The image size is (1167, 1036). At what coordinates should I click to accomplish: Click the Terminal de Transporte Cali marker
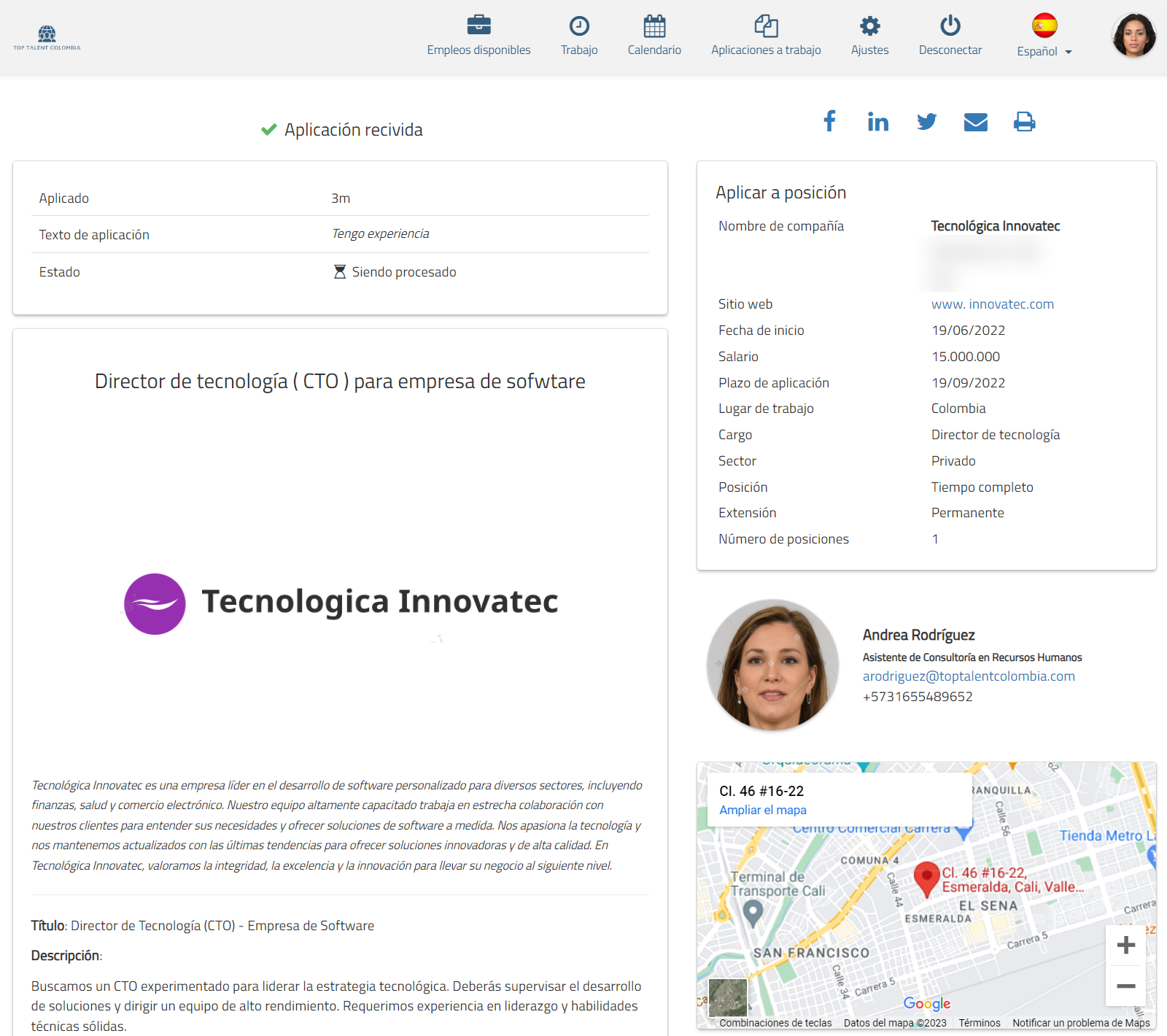click(753, 912)
